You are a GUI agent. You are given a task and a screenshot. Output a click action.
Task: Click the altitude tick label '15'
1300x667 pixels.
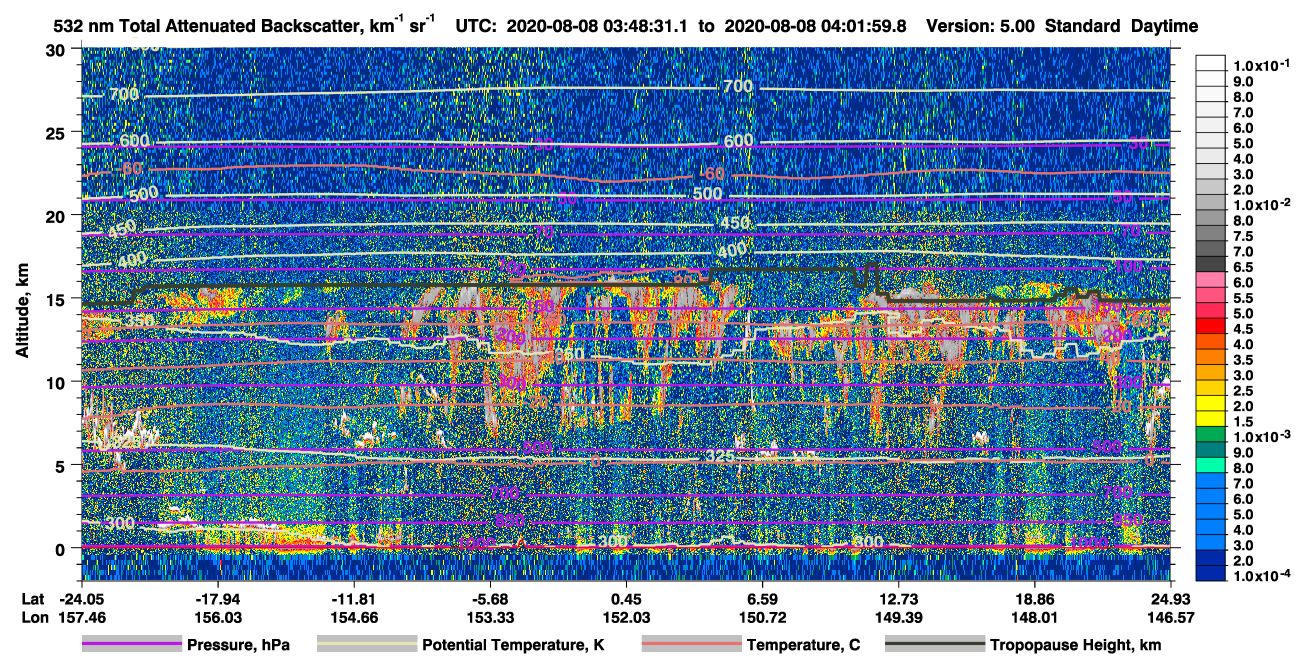coord(58,299)
